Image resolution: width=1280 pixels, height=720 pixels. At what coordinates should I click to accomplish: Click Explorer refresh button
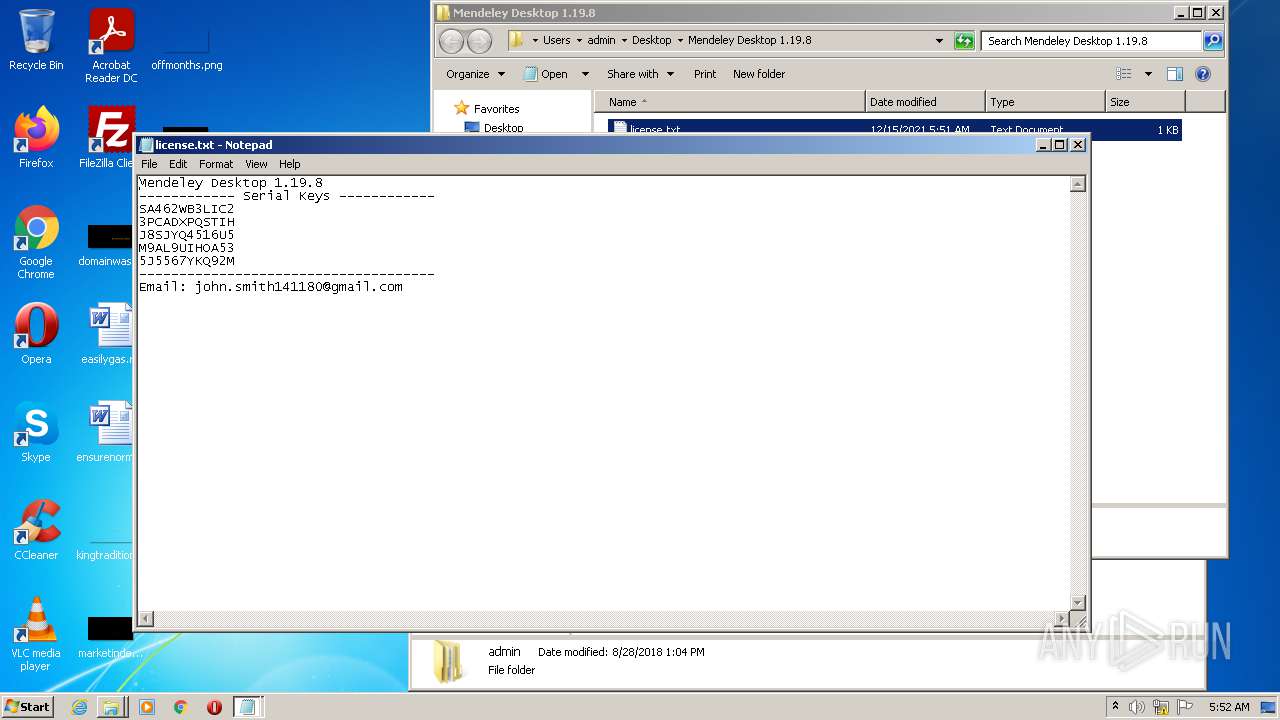[x=964, y=41]
